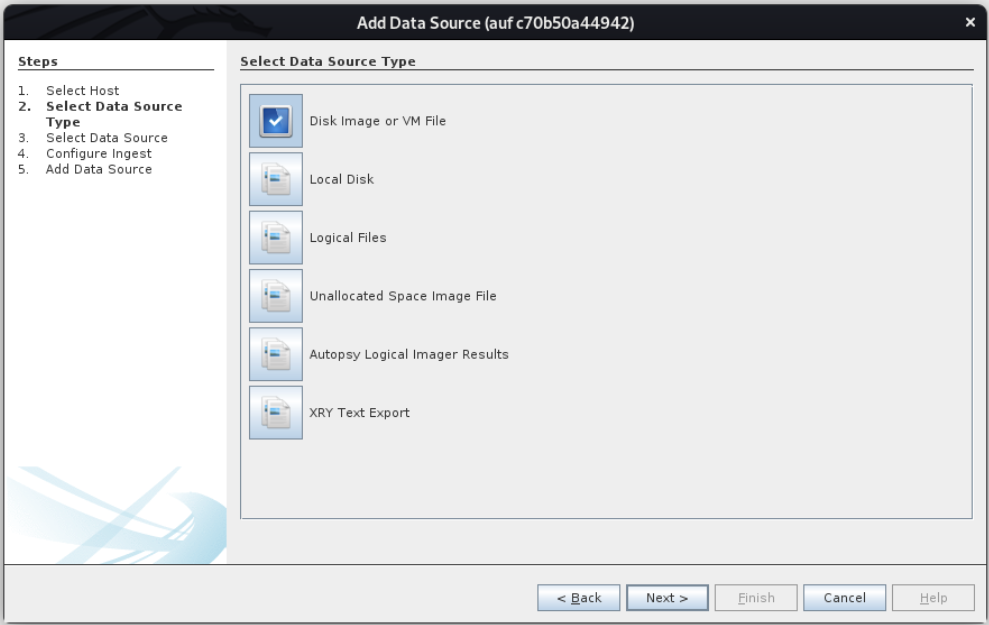
Task: Choose the Local Disk icon button
Action: [x=275, y=179]
